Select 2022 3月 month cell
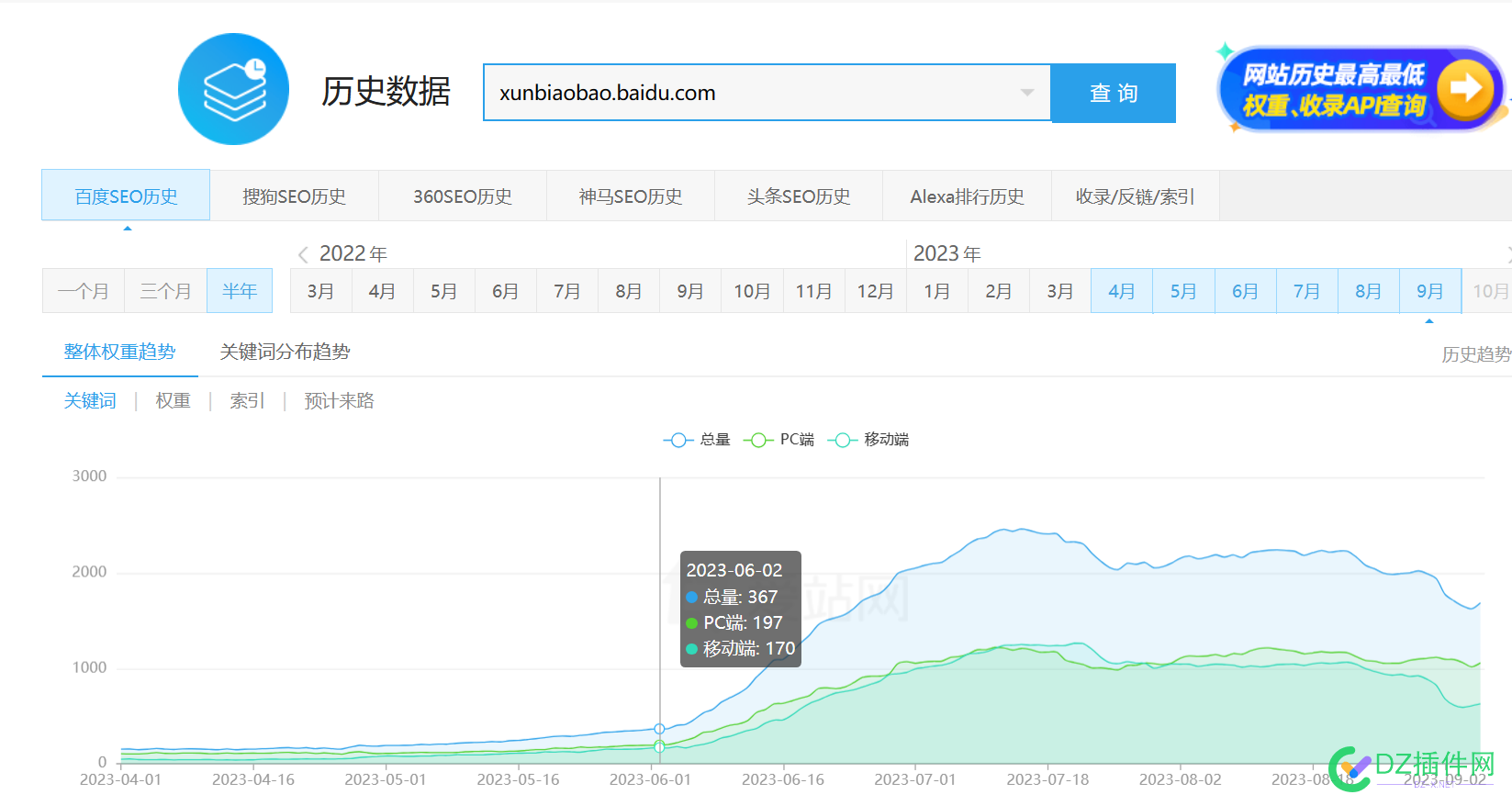 320,291
